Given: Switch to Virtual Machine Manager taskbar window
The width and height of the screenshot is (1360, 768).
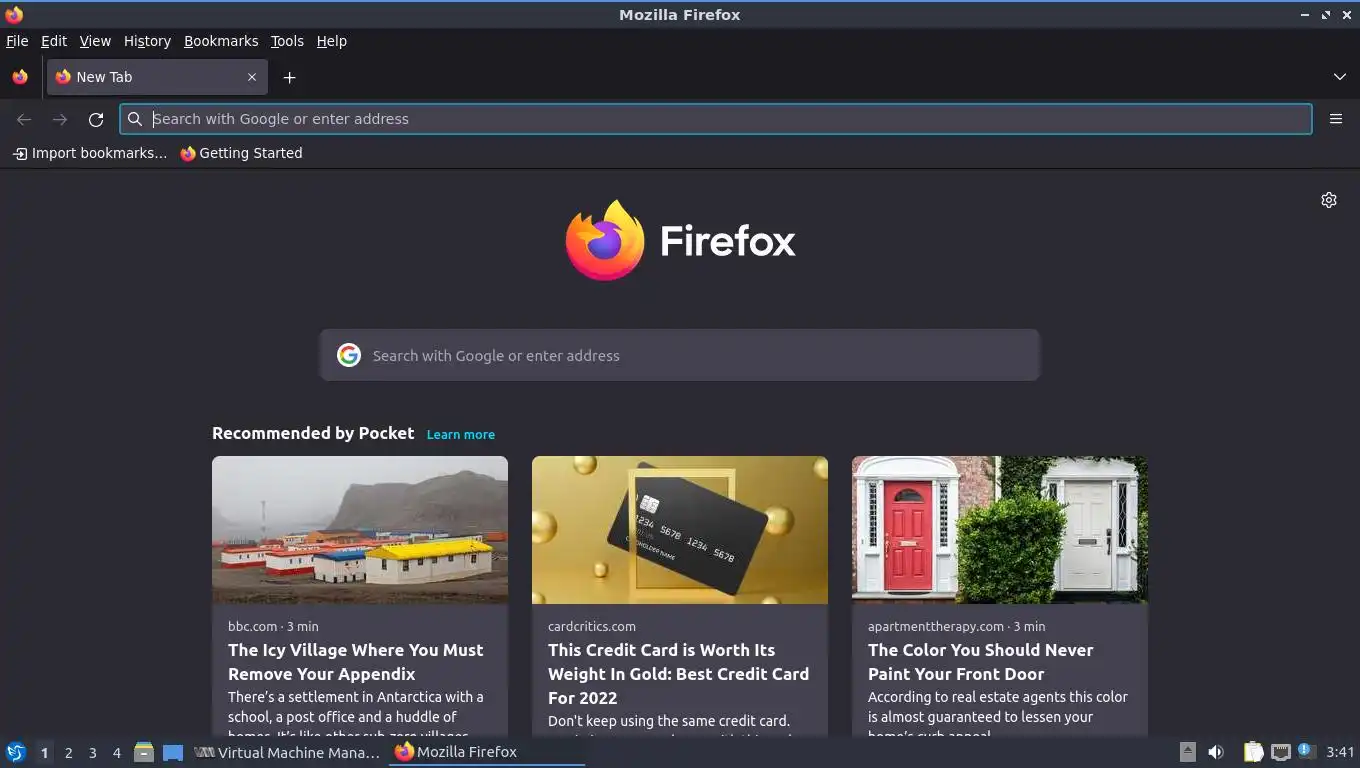Looking at the screenshot, I should click(x=288, y=752).
